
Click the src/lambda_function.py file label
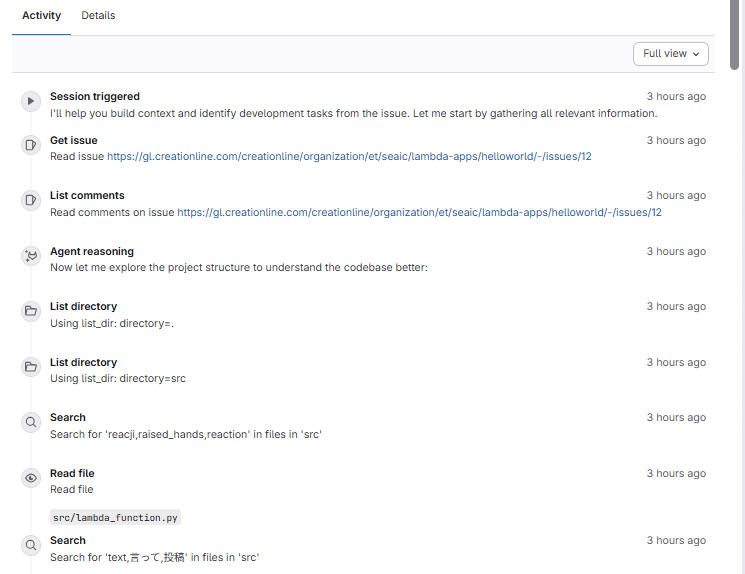tap(116, 517)
